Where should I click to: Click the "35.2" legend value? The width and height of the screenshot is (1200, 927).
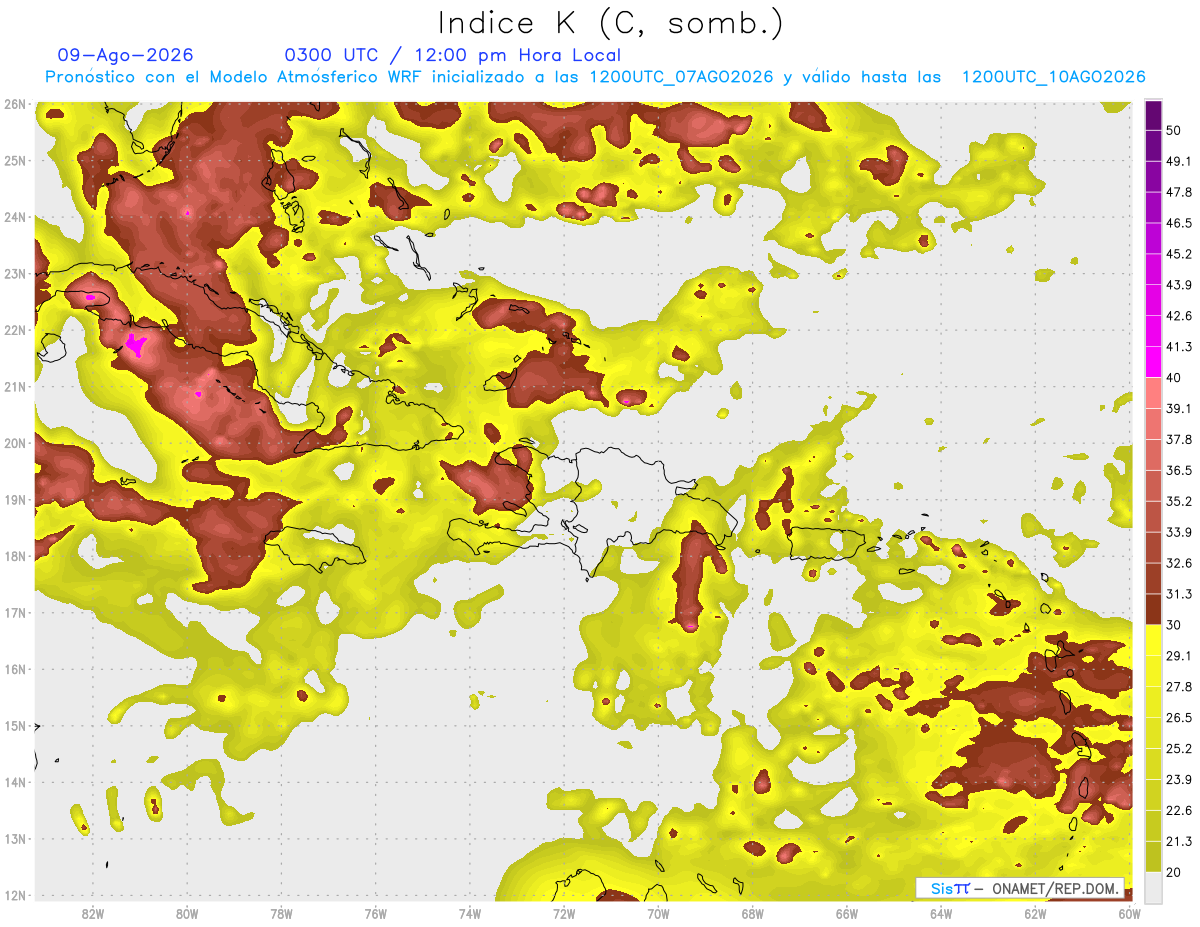[x=1178, y=501]
